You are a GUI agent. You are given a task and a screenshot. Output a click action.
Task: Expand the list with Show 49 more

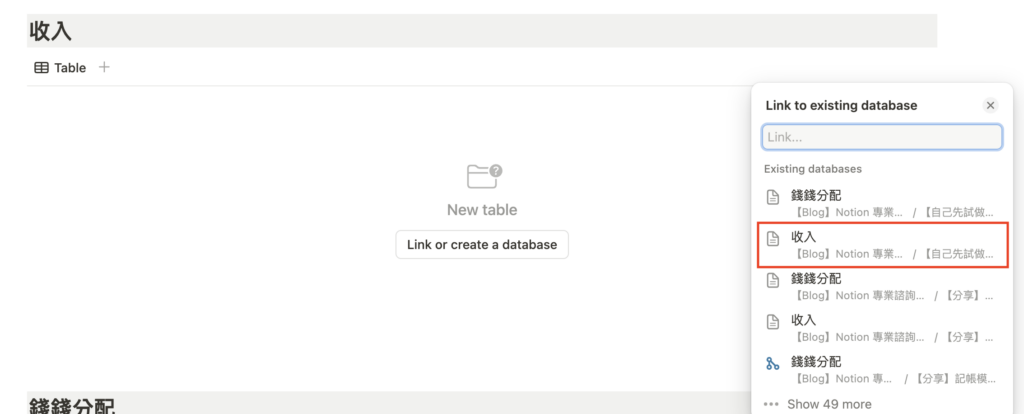coord(829,404)
